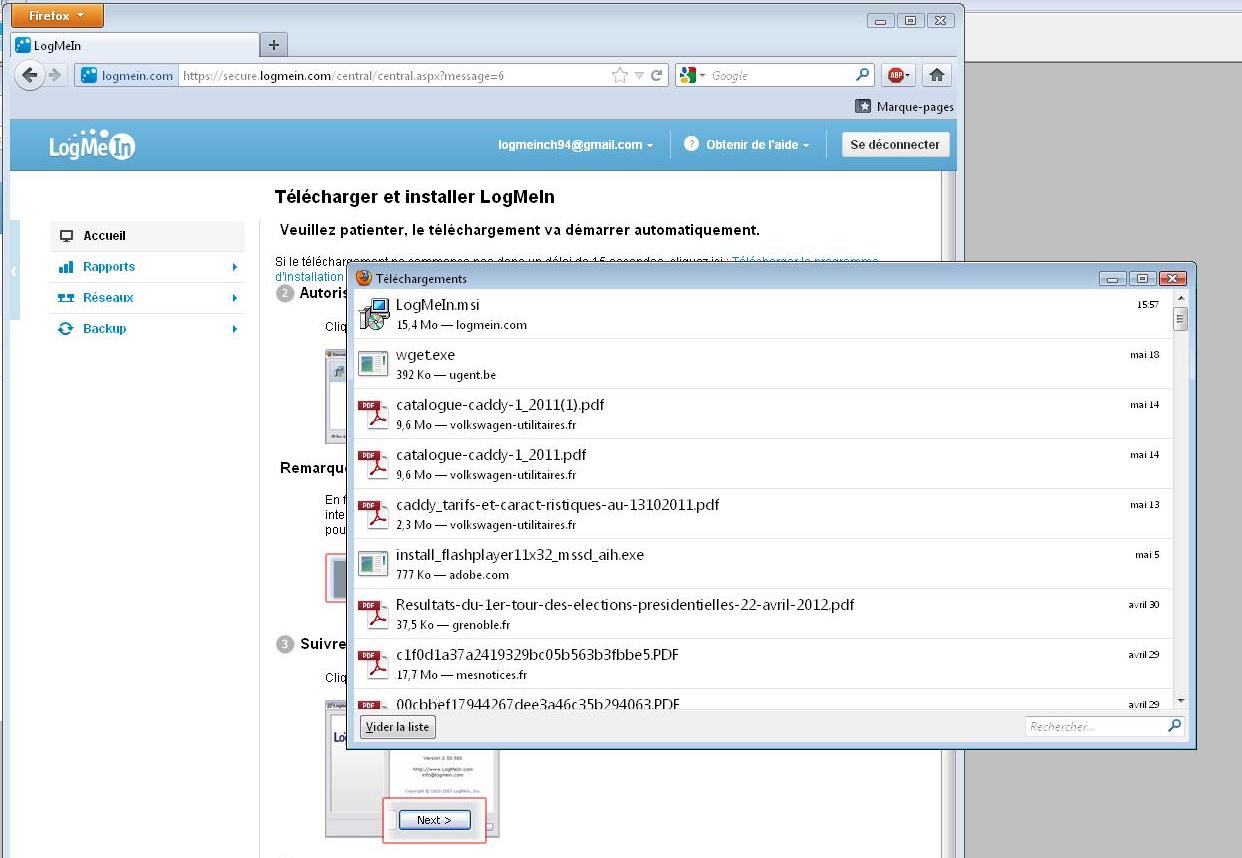Open the URL history dropdown arrow

640,75
